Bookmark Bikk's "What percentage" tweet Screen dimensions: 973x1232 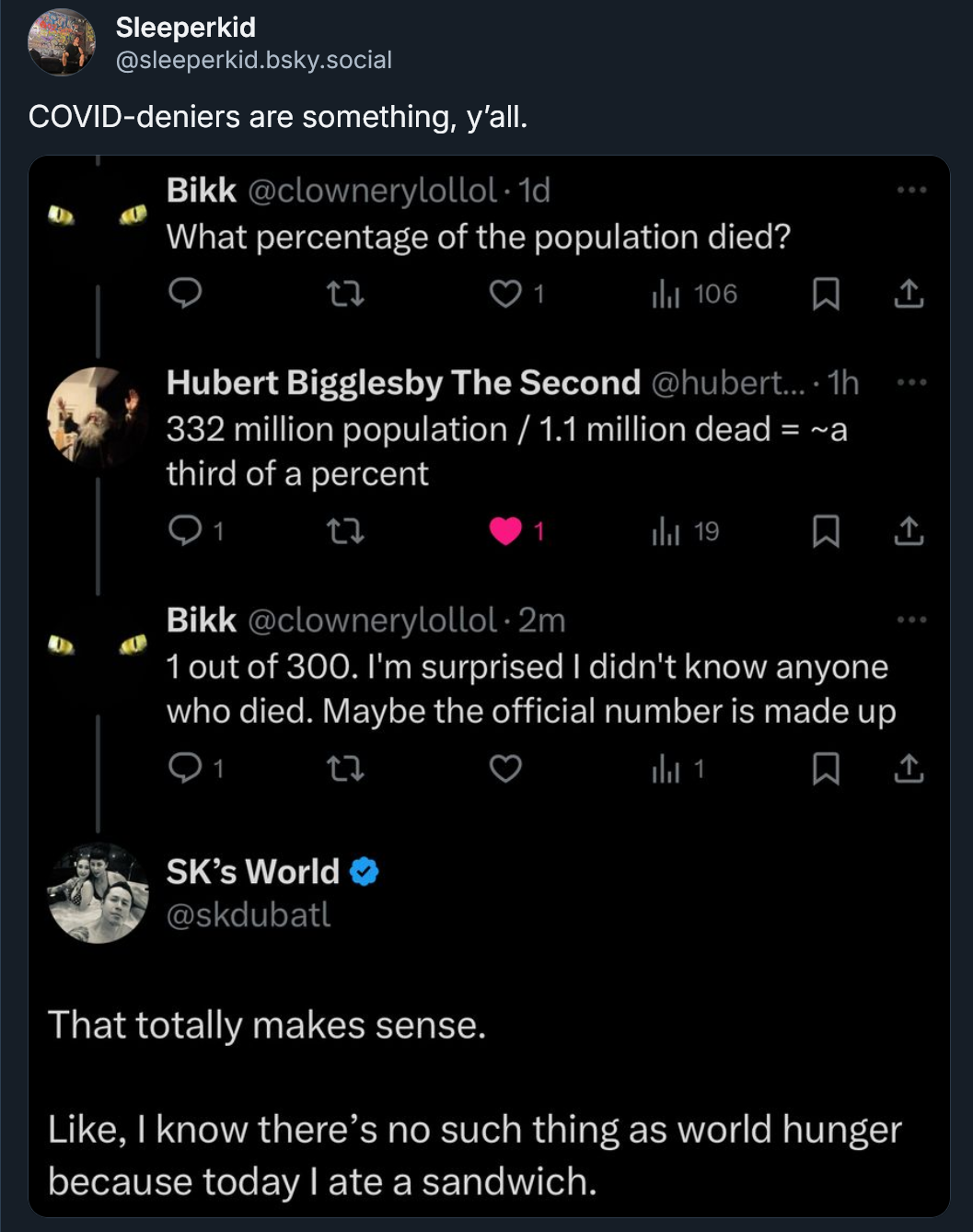[x=826, y=294]
